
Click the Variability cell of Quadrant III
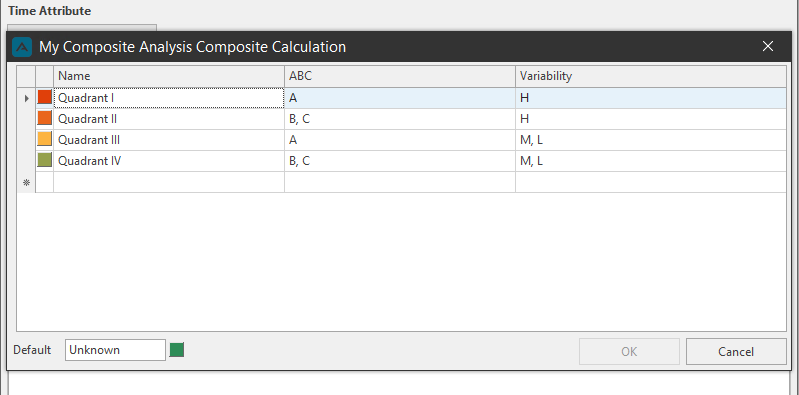pyautogui.click(x=651, y=140)
